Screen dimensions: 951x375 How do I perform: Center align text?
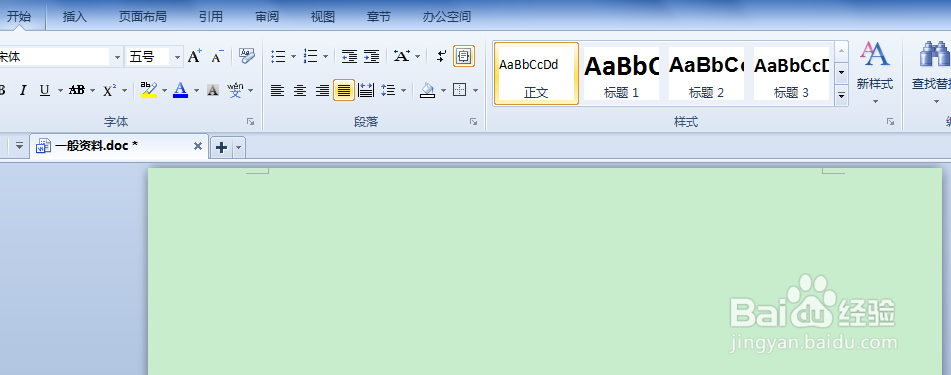300,90
